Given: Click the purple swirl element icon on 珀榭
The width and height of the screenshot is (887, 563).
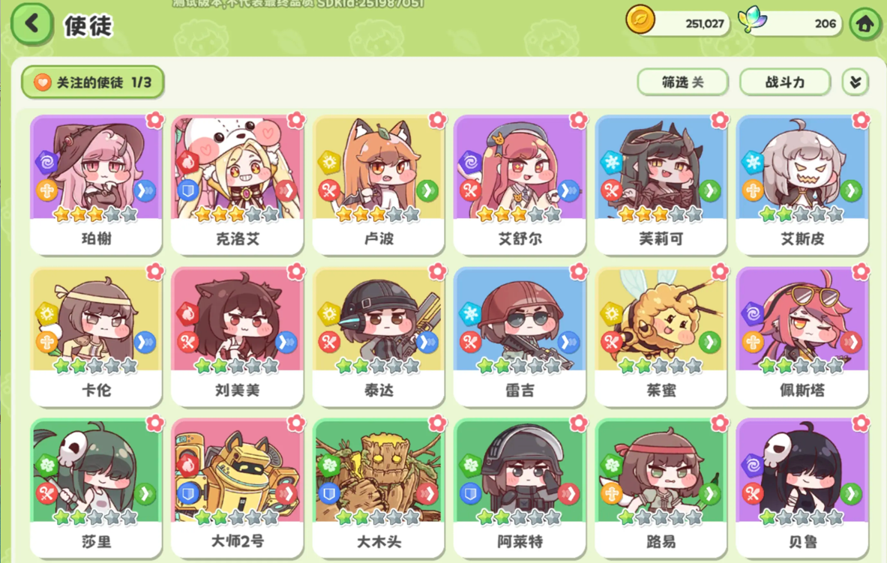Looking at the screenshot, I should click(x=47, y=162).
